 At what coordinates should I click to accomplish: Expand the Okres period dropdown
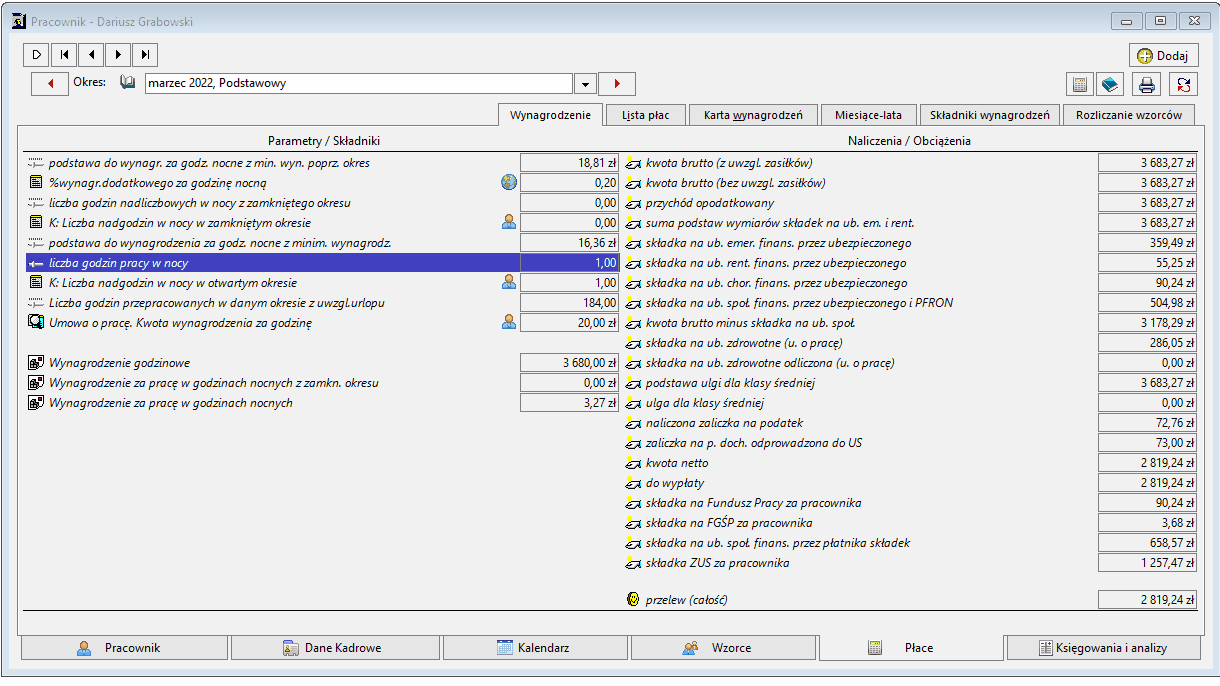tap(585, 84)
